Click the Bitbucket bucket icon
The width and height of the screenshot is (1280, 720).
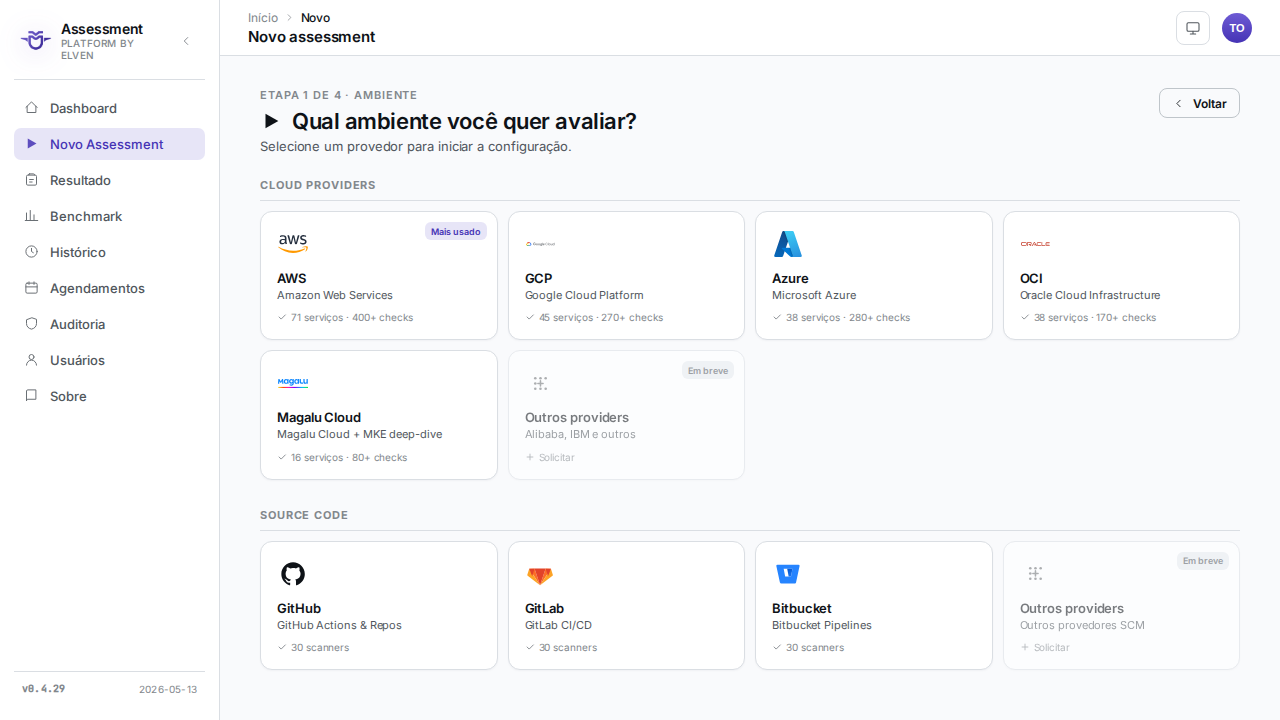click(x=788, y=574)
